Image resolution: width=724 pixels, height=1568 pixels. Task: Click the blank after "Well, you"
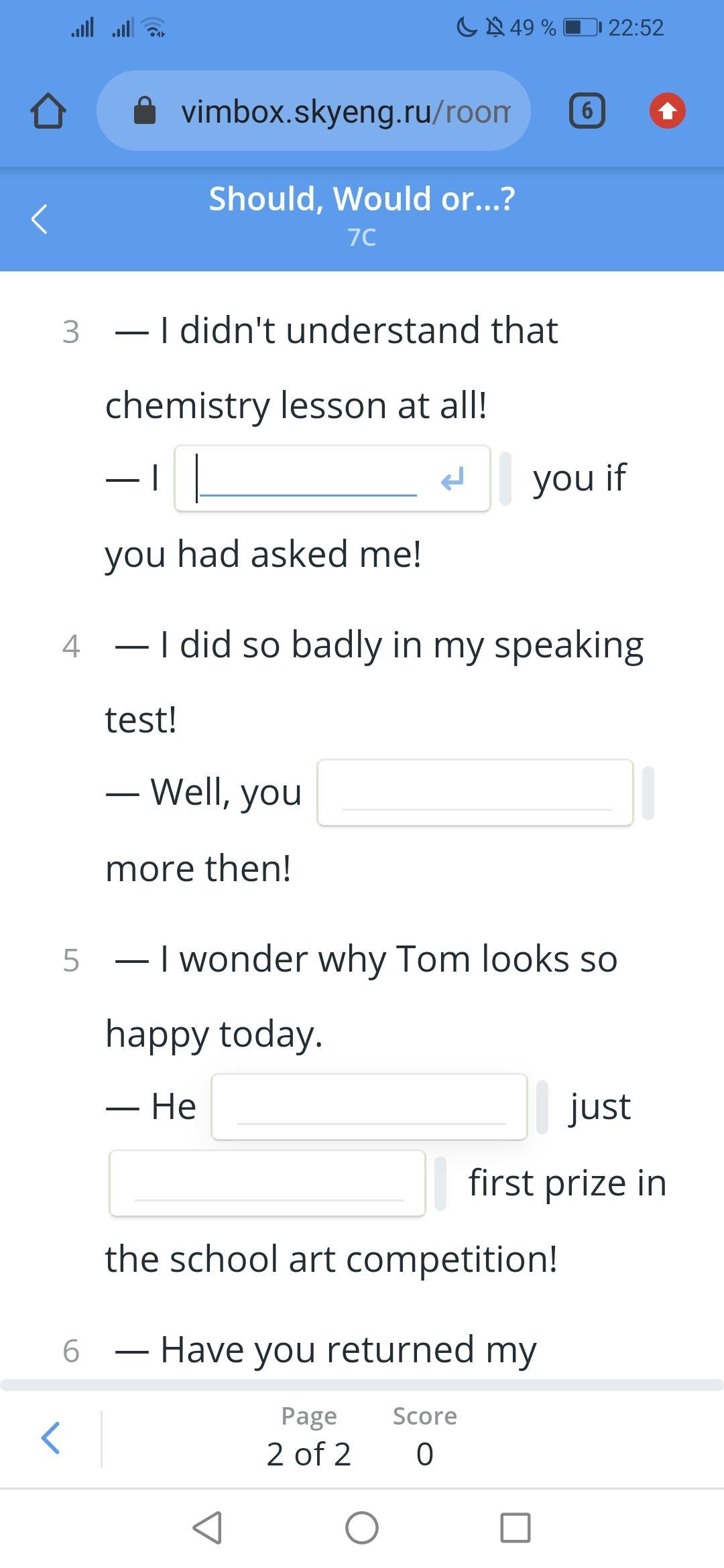point(475,793)
